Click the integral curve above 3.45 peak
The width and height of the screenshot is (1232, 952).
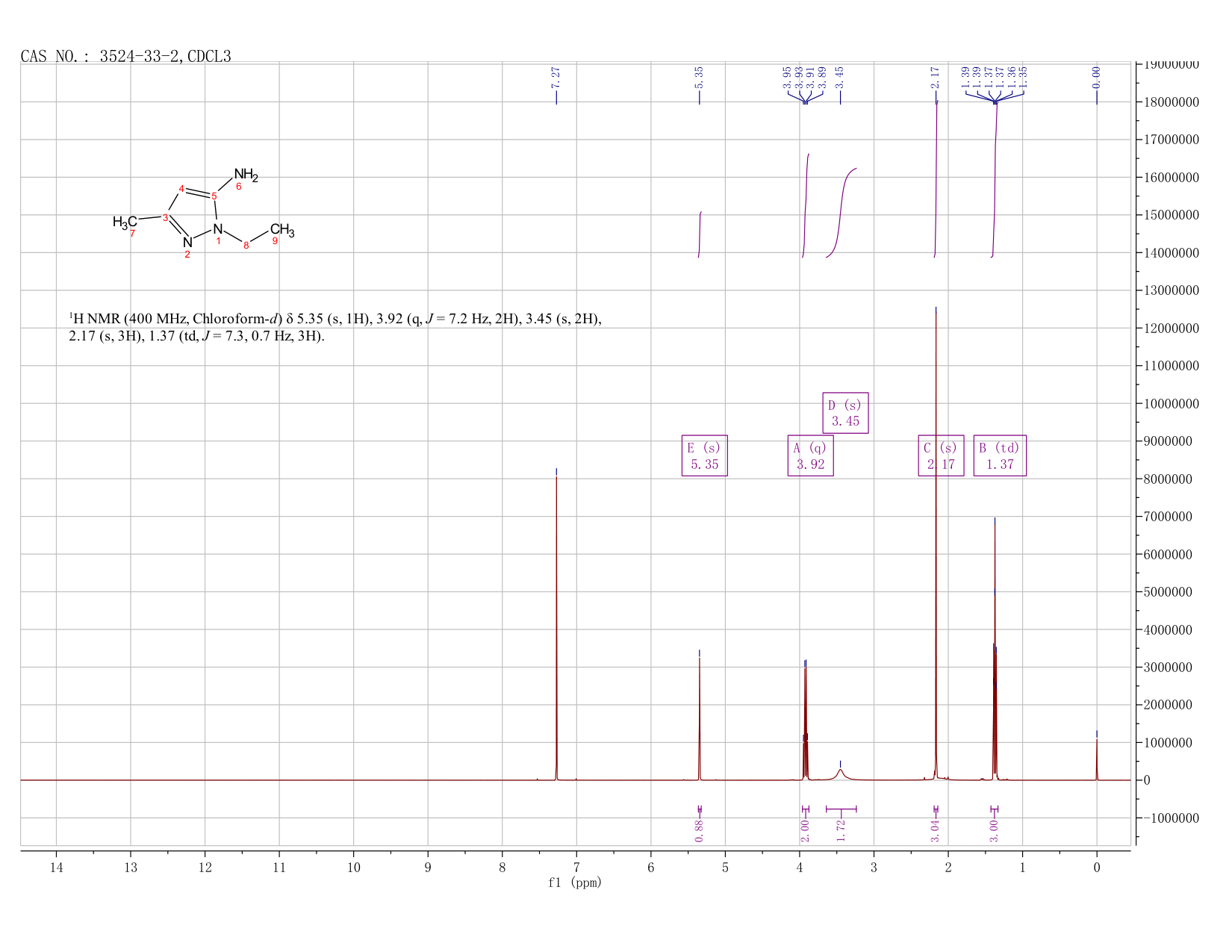coord(841,212)
